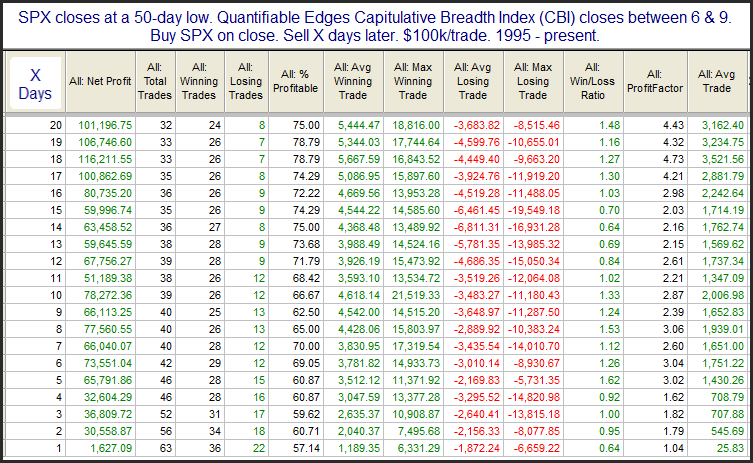This screenshot has height=463, width=753.
Task: Select percent profitable value 62.50
Action: pos(306,312)
